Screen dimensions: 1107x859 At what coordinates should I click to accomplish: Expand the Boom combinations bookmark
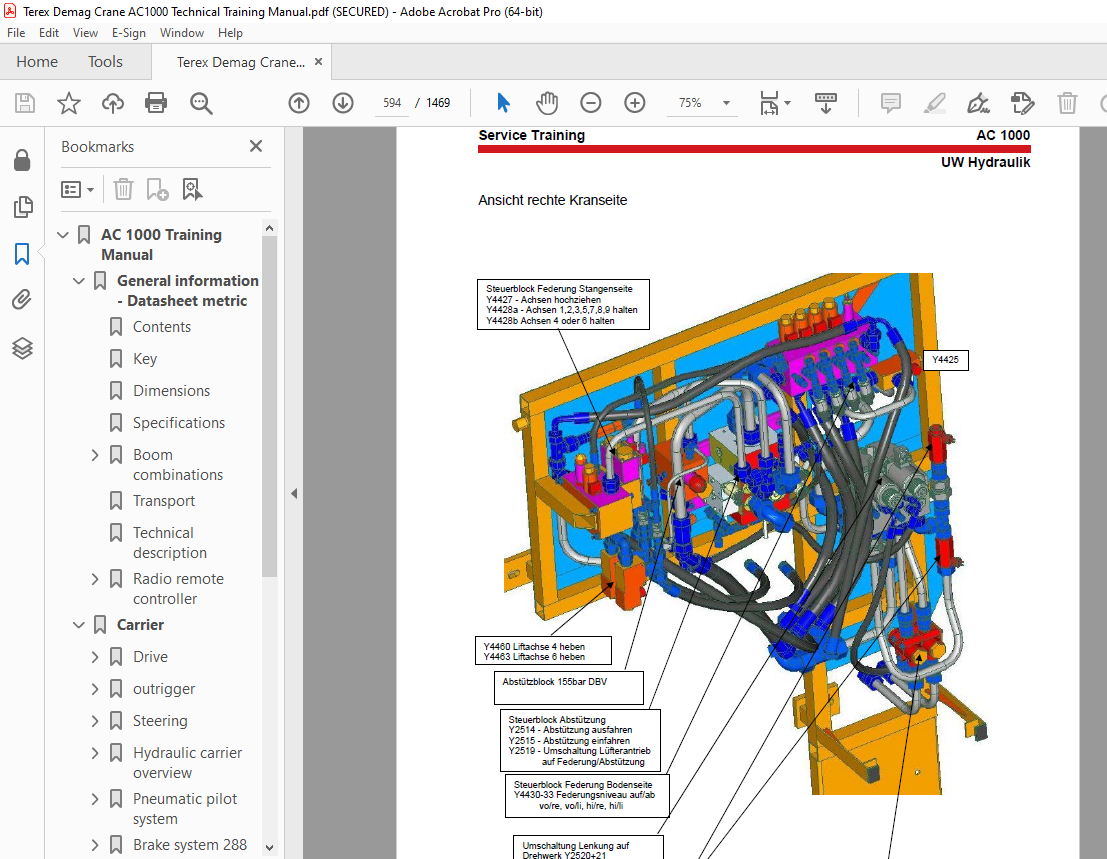(95, 455)
